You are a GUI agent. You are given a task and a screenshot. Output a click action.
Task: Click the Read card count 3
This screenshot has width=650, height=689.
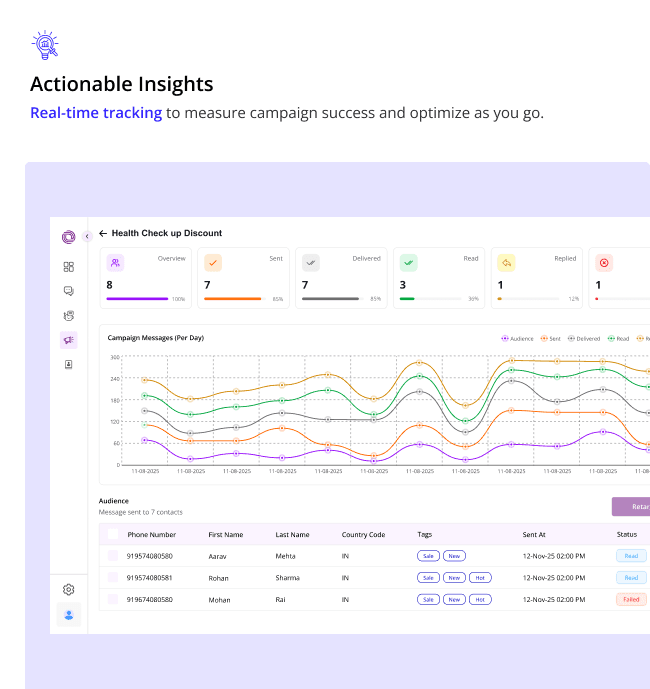(403, 285)
